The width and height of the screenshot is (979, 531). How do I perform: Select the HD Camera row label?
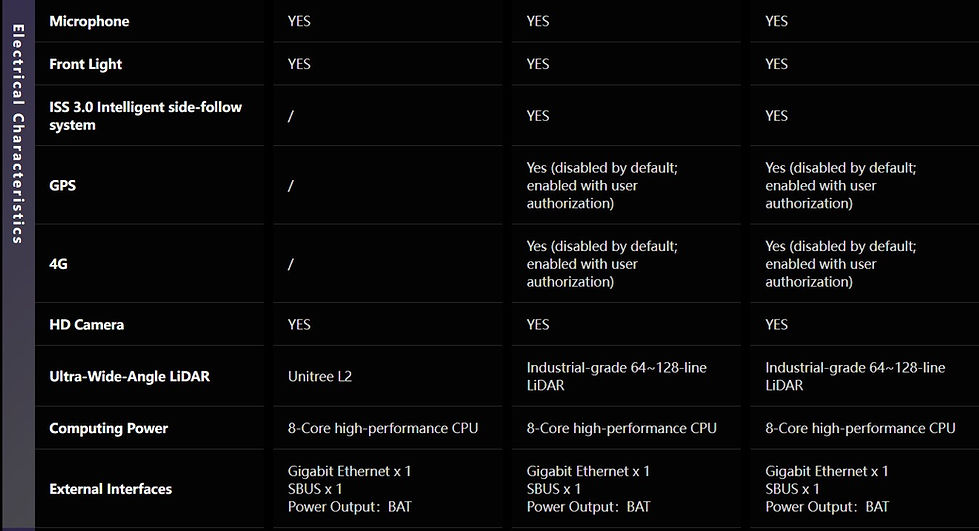(x=87, y=325)
